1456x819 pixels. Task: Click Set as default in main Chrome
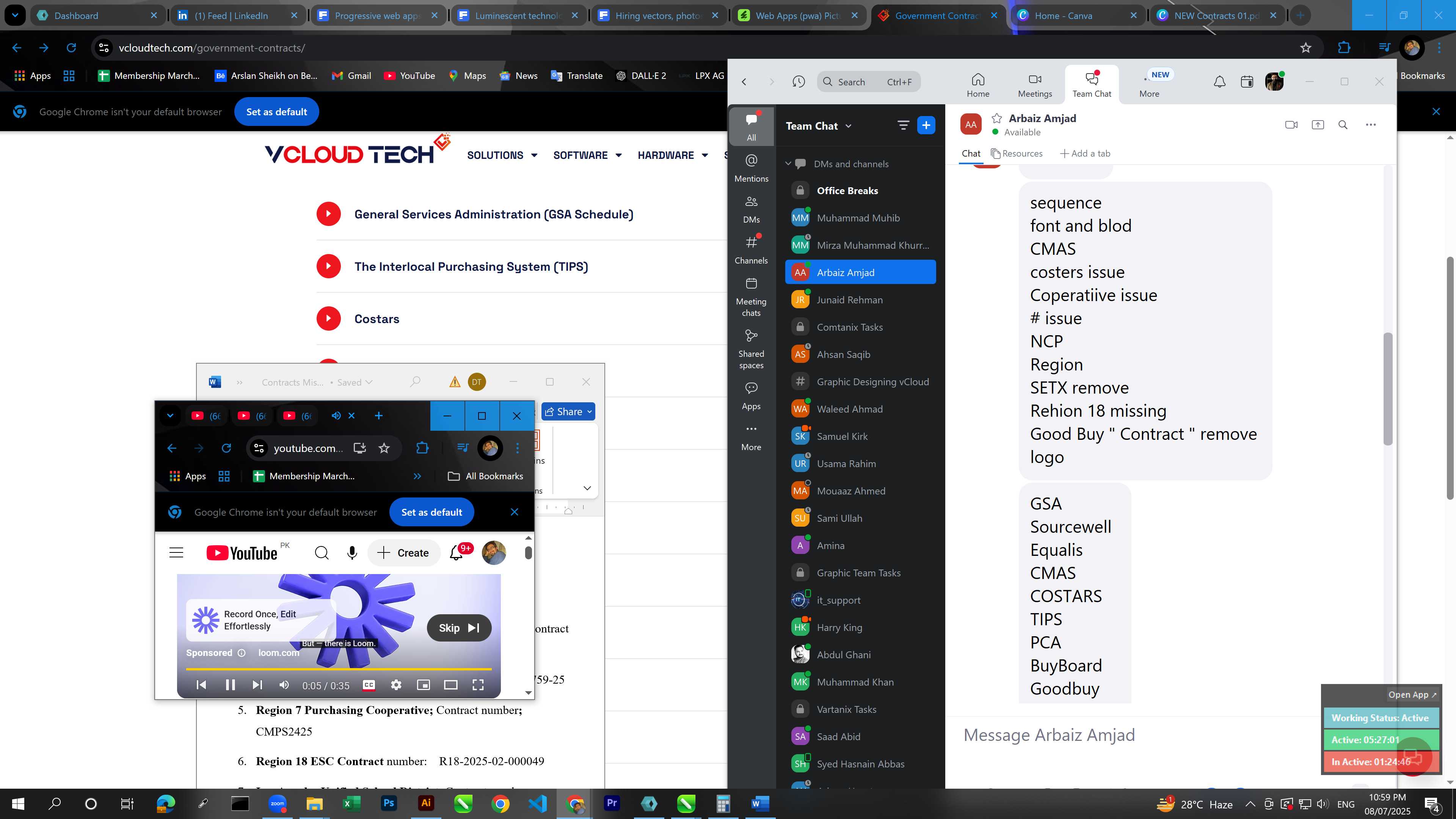point(276,112)
